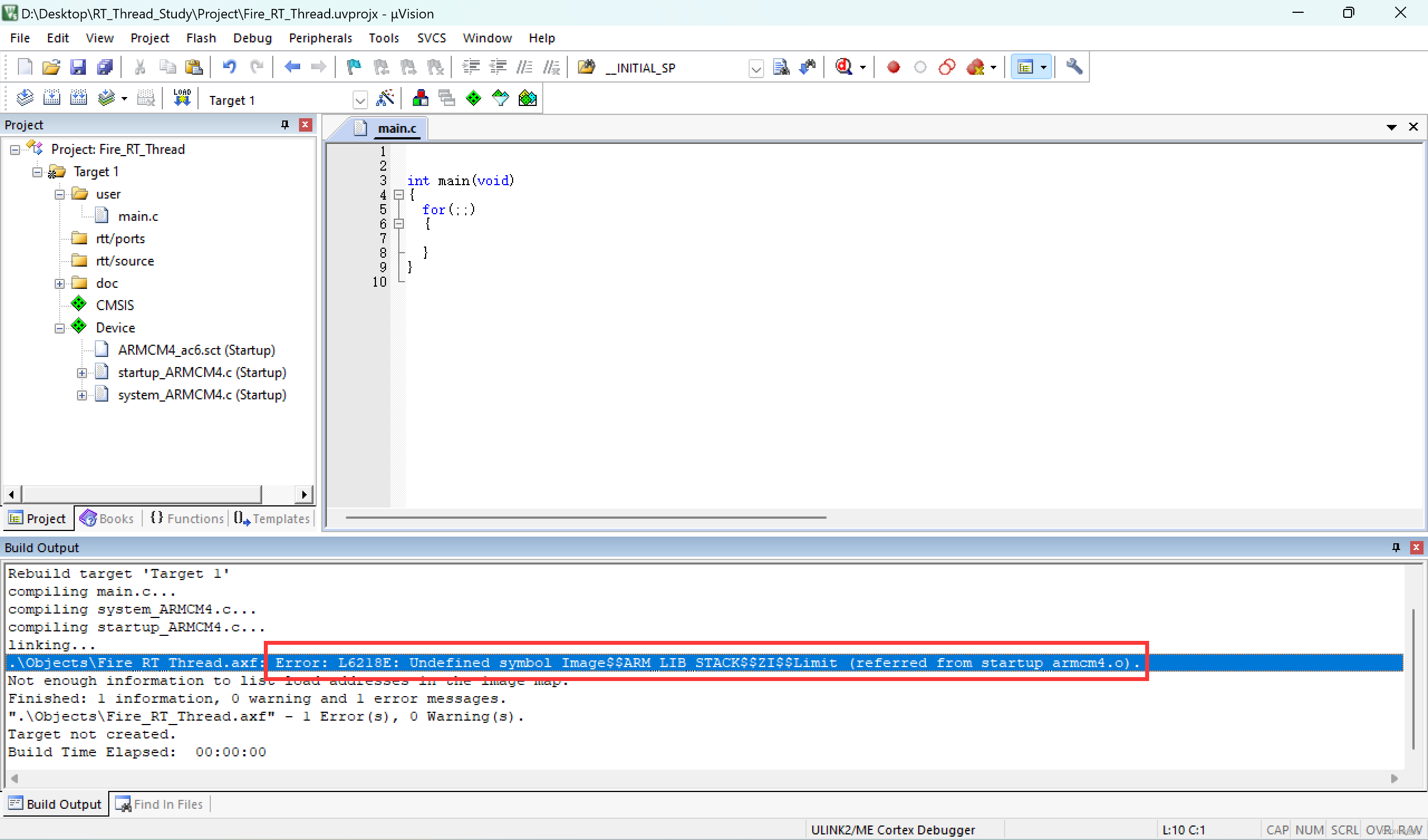Collapse the Target 1 tree node

click(37, 172)
